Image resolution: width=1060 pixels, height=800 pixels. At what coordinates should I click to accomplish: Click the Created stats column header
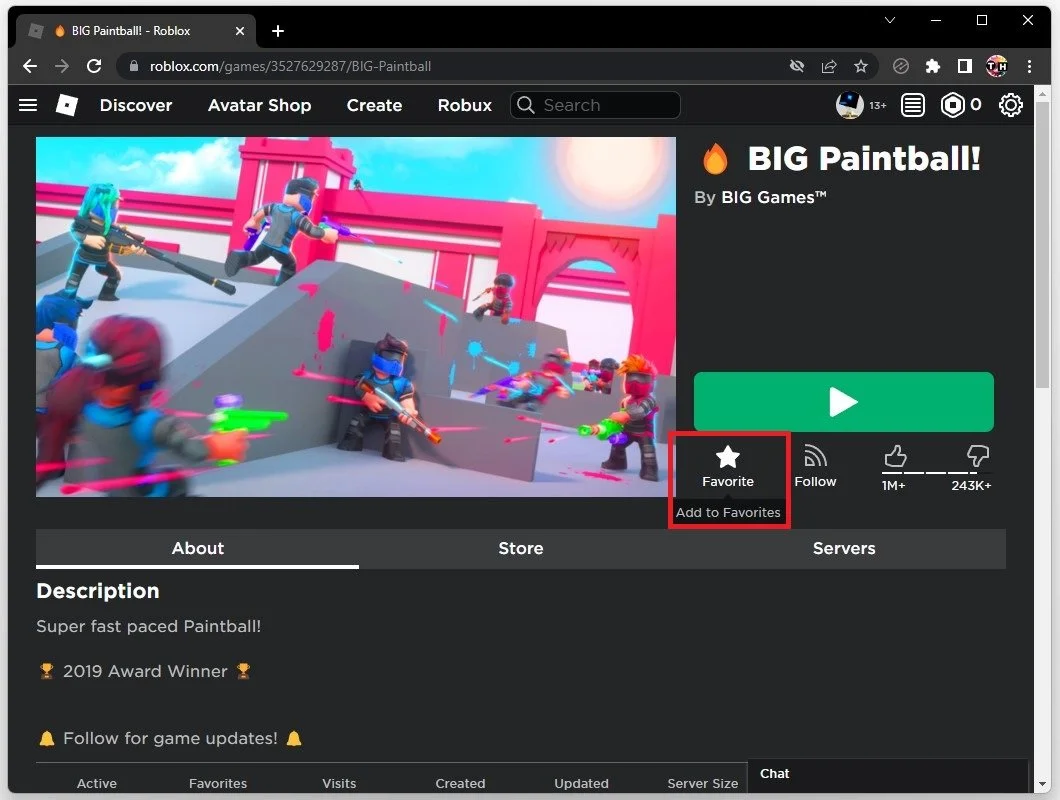(460, 783)
